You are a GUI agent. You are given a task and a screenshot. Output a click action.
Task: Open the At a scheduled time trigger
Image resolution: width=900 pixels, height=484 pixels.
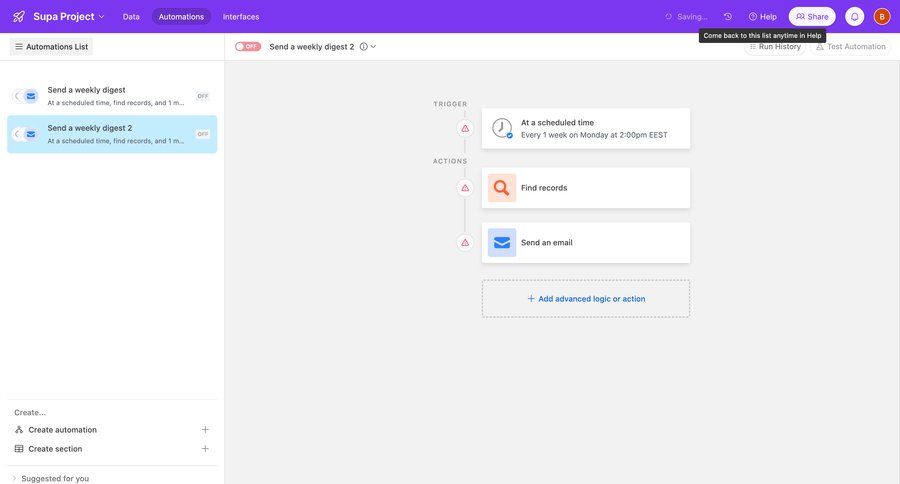coord(585,128)
